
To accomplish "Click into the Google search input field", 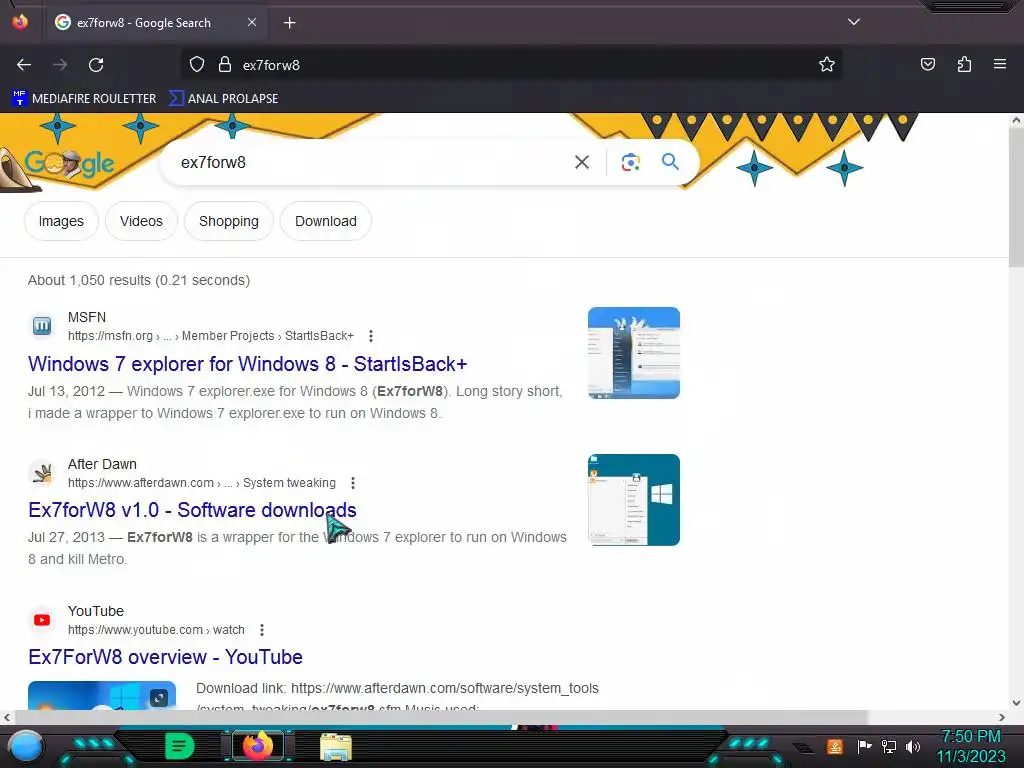I will (372, 163).
